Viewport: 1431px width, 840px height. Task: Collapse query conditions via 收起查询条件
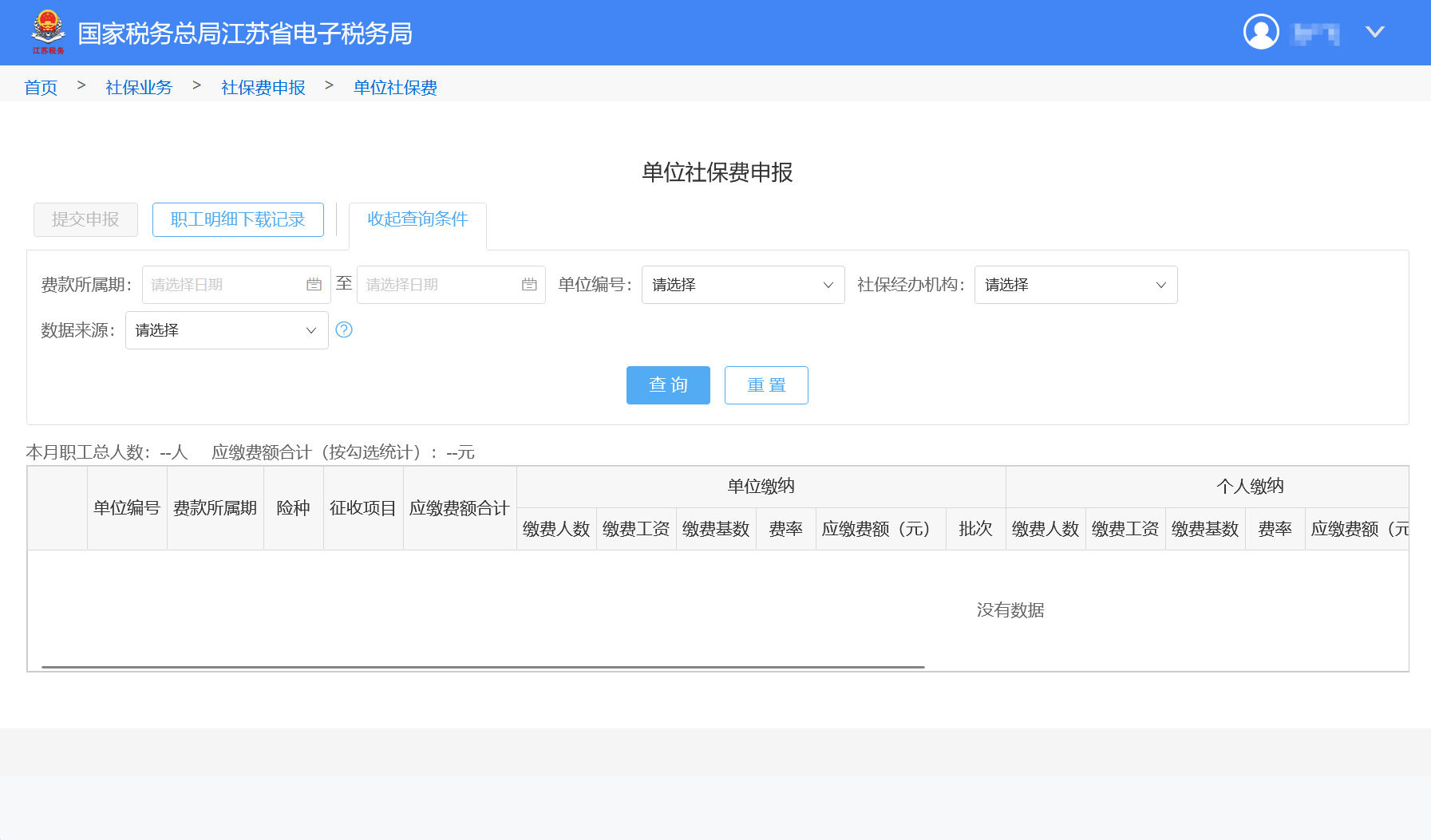[417, 220]
